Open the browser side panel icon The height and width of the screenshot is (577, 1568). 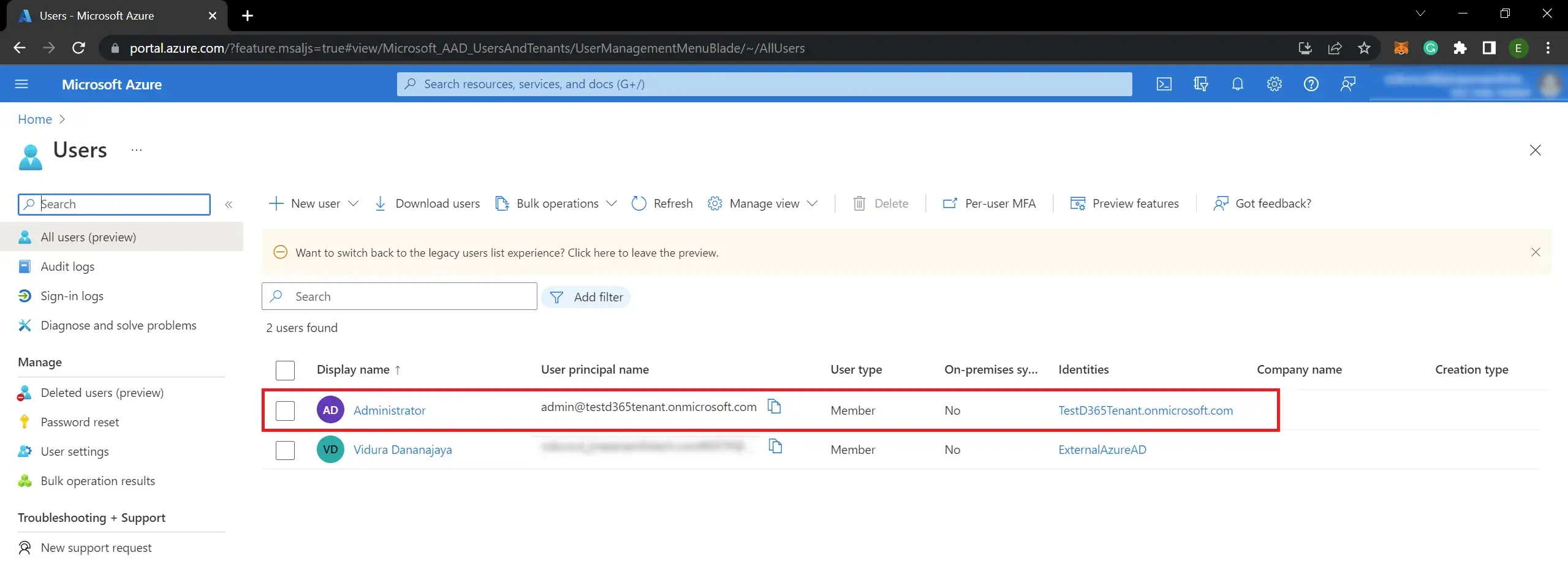(x=1489, y=48)
